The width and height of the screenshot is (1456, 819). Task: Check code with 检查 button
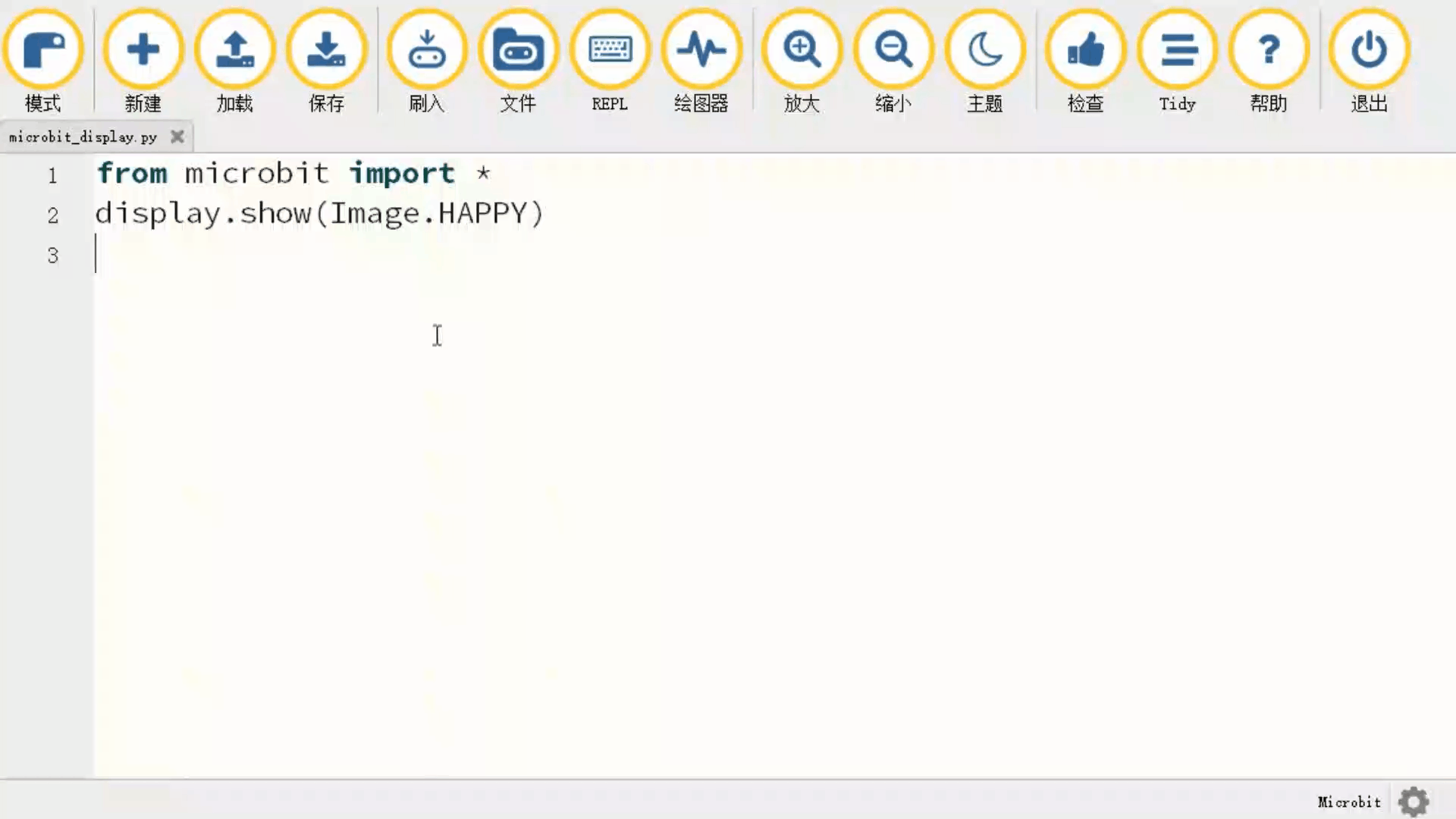[1085, 61]
